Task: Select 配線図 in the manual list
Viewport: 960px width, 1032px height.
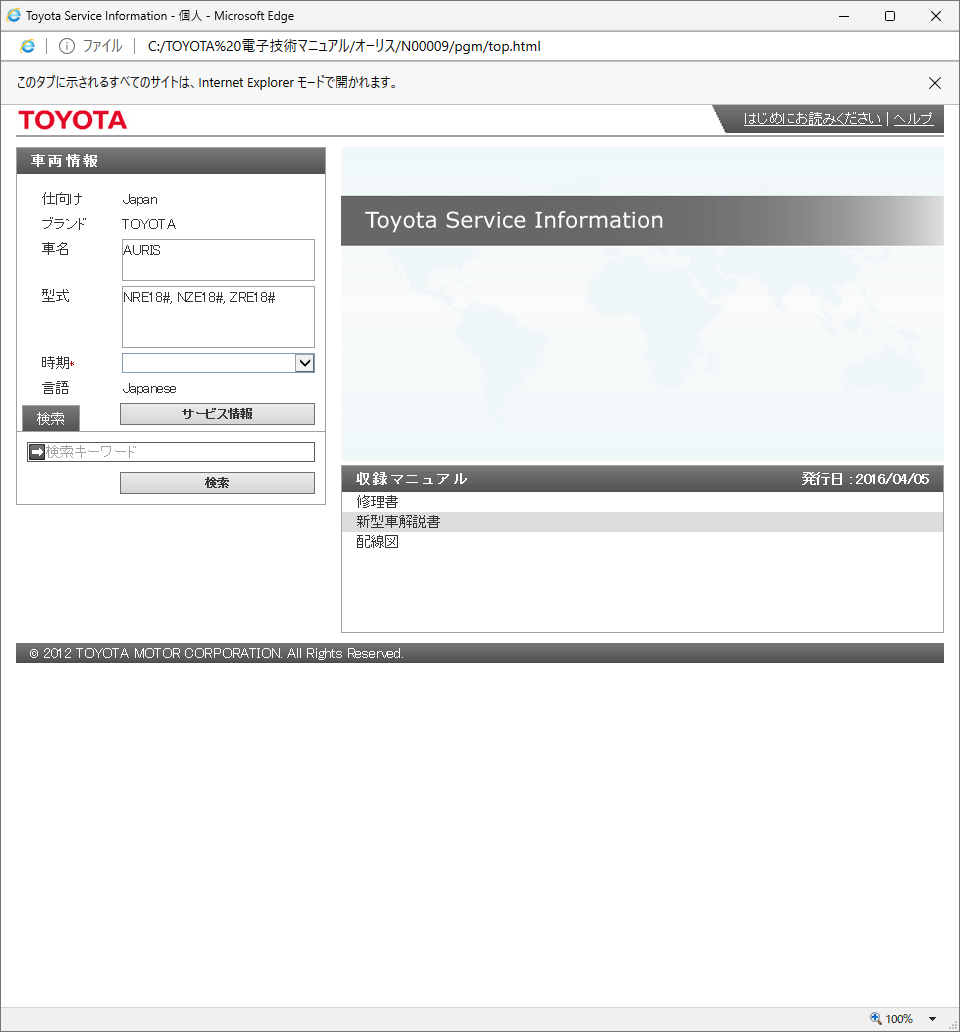Action: [x=642, y=542]
